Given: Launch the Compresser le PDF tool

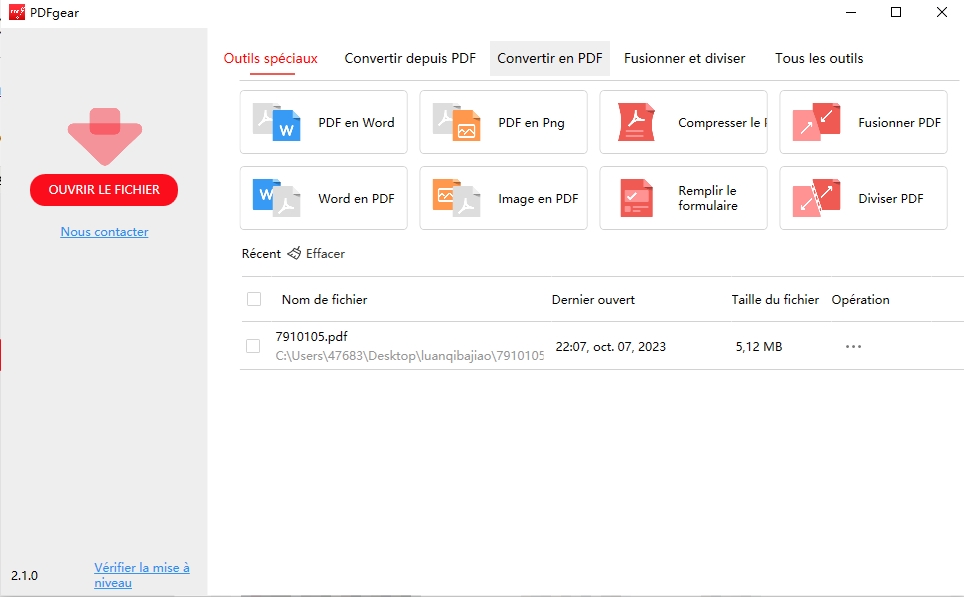Looking at the screenshot, I should click(x=682, y=122).
